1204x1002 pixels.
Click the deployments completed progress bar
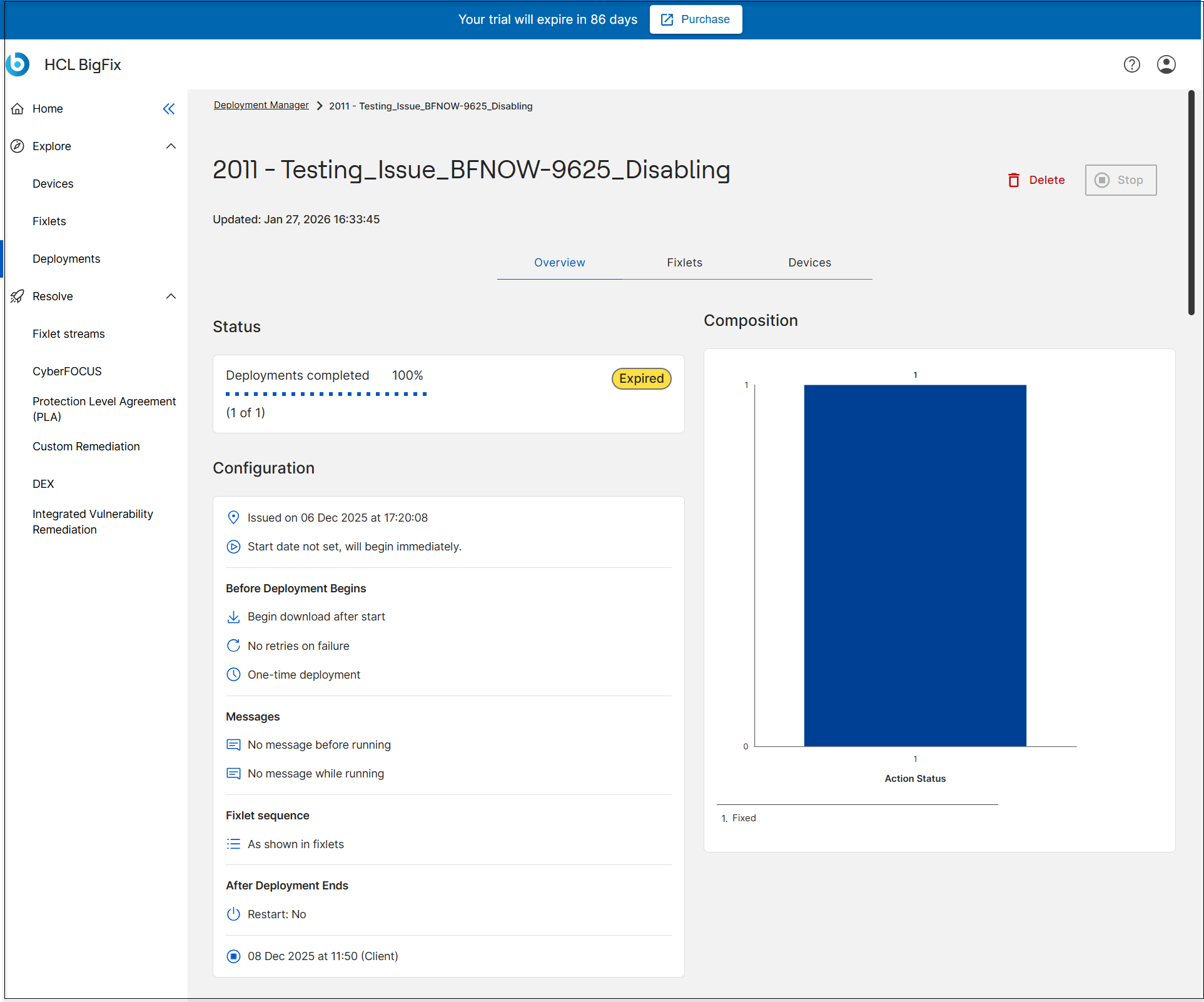point(326,394)
